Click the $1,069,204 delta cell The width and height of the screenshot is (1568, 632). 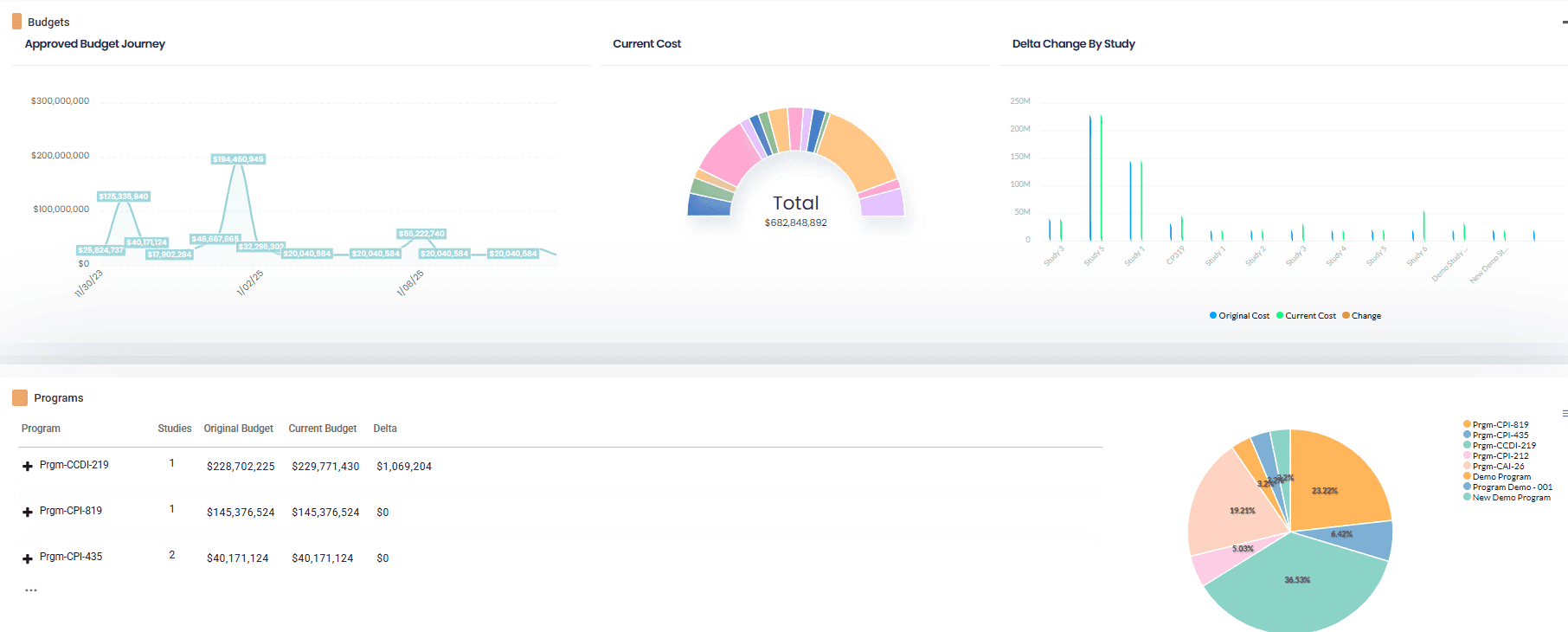(404, 467)
